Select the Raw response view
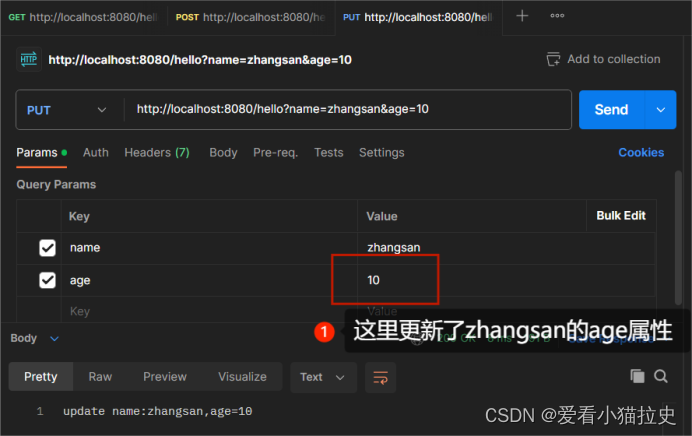The image size is (692, 436). tap(100, 377)
